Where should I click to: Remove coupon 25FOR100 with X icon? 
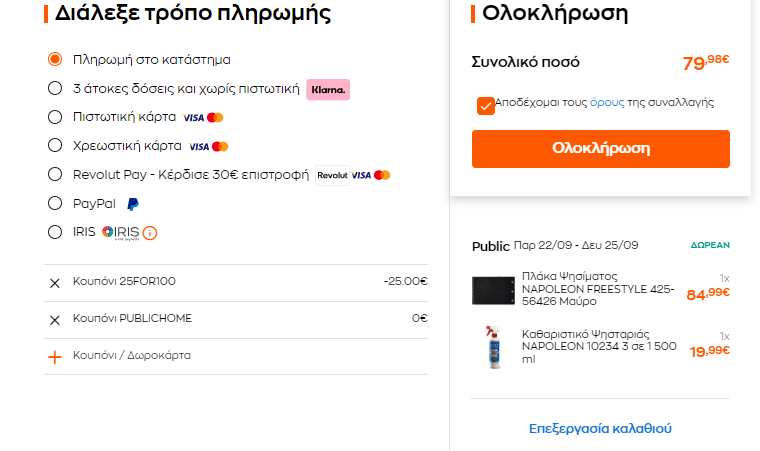(x=55, y=283)
